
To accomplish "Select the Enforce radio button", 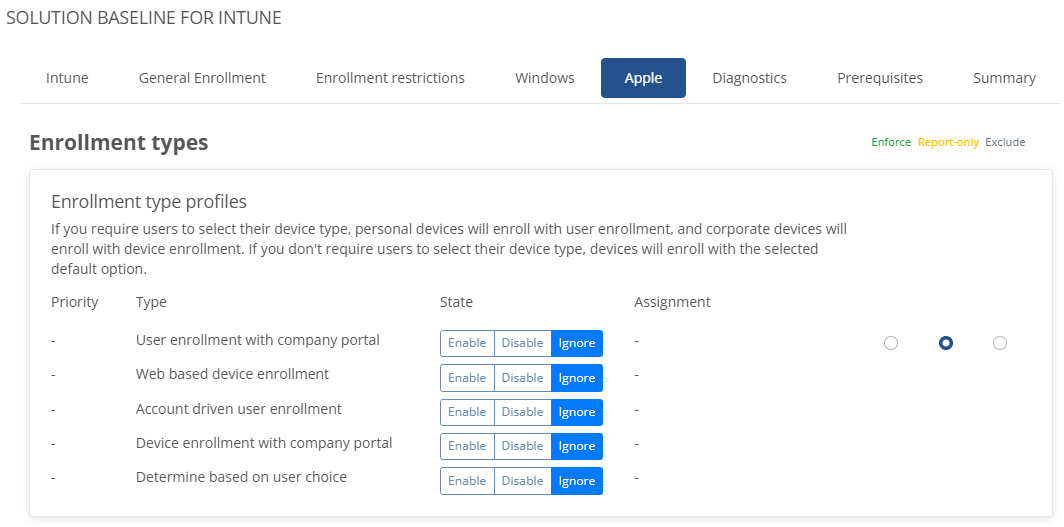I will 891,343.
